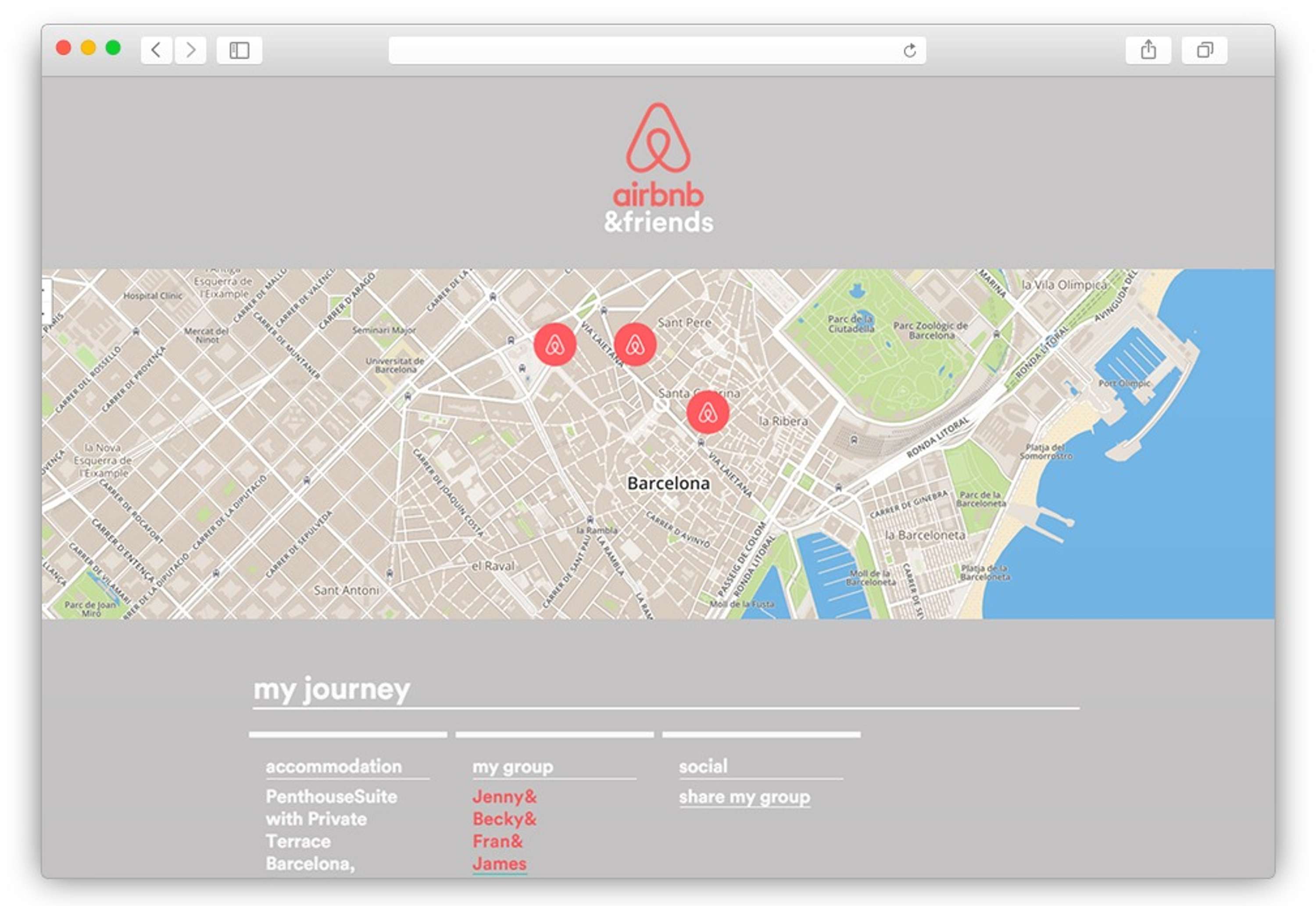The width and height of the screenshot is (1316, 906).
Task: Click the Parc Zoològic de Barcelona label
Action: pos(930,330)
